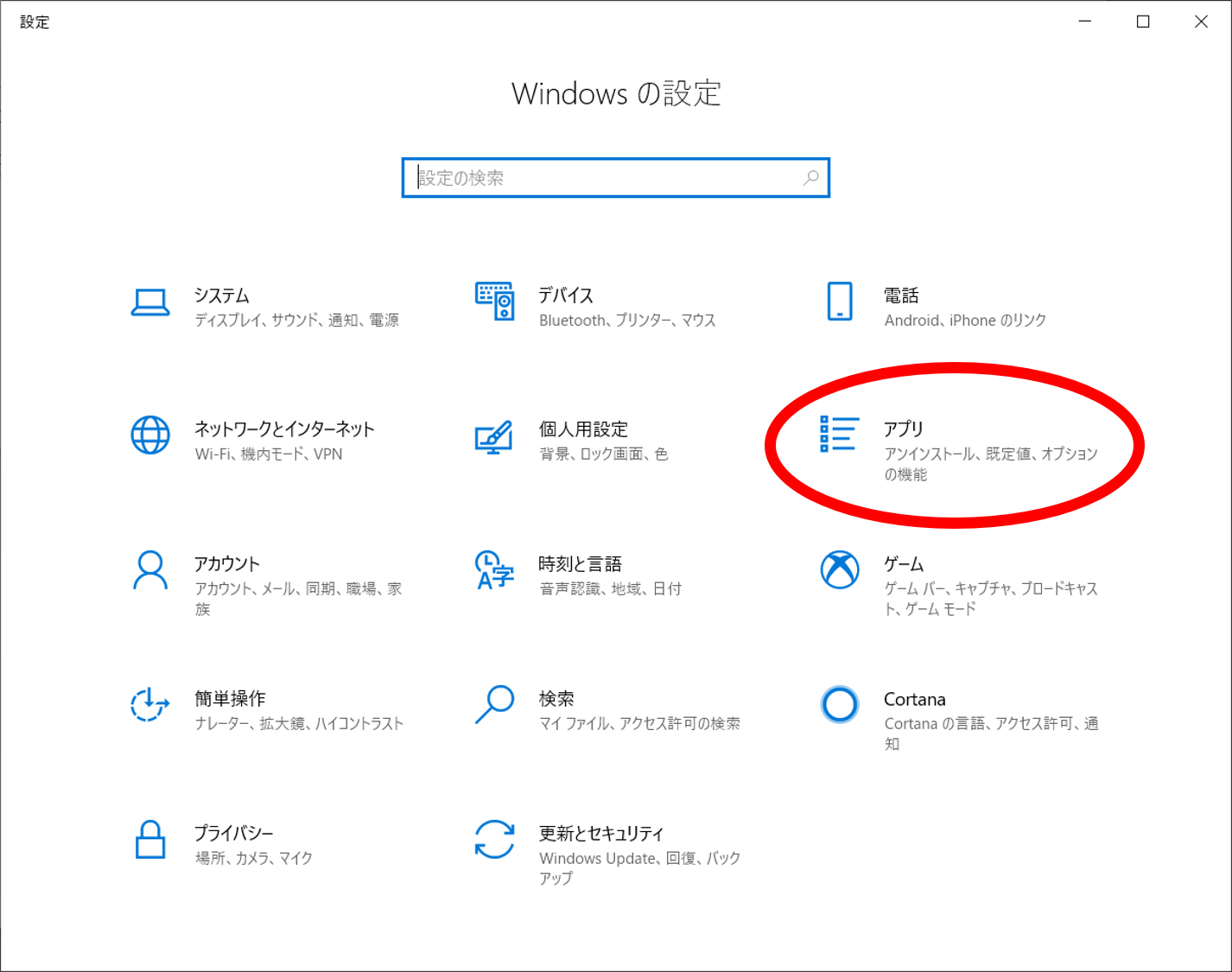Click text アンインストール、既定値、オプションの機能
The height and width of the screenshot is (972, 1232).
pyautogui.click(x=991, y=464)
